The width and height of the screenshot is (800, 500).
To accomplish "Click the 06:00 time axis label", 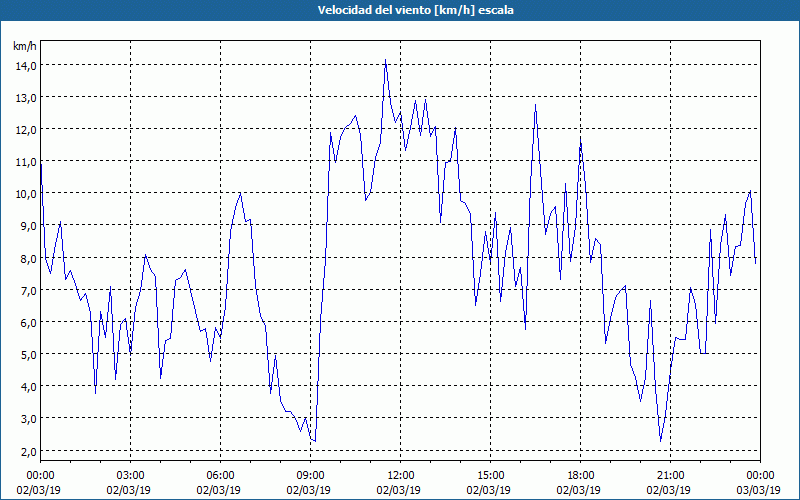I will [220, 476].
